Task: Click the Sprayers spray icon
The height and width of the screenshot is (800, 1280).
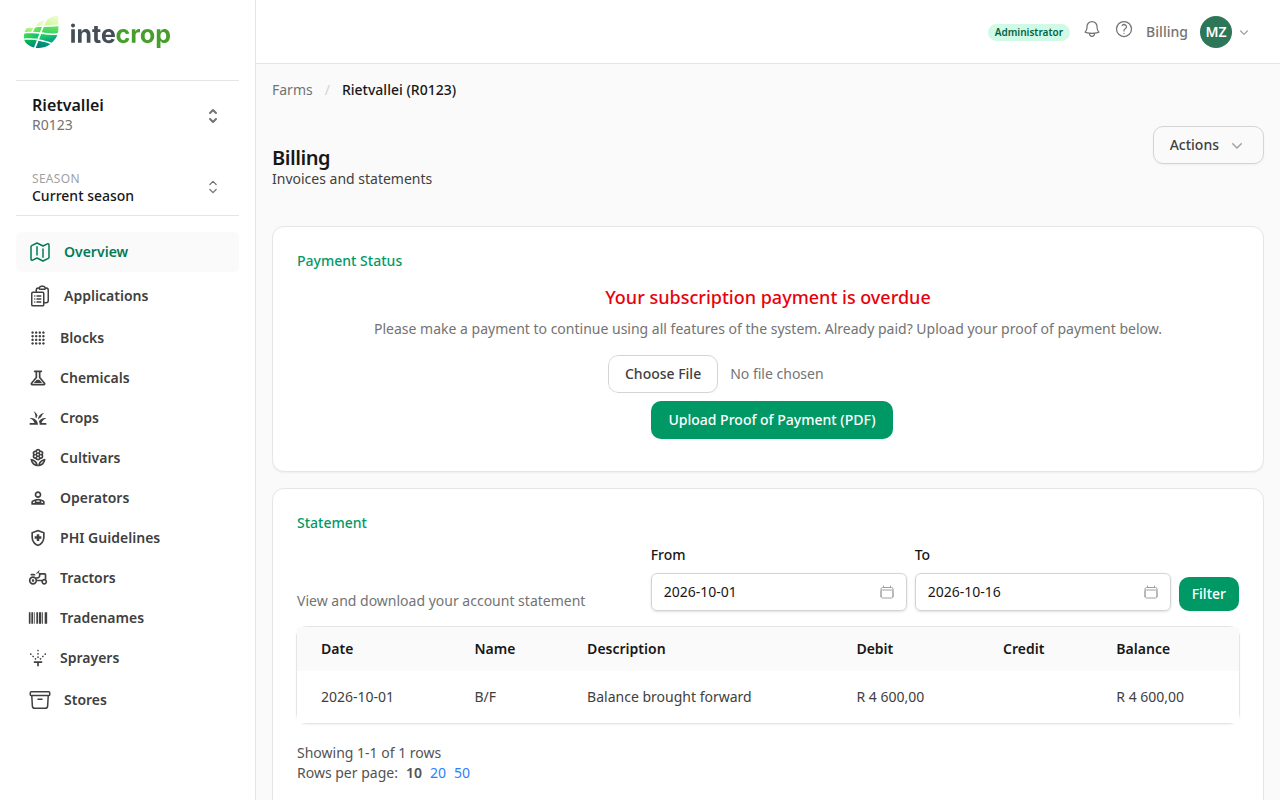Action: [x=38, y=658]
